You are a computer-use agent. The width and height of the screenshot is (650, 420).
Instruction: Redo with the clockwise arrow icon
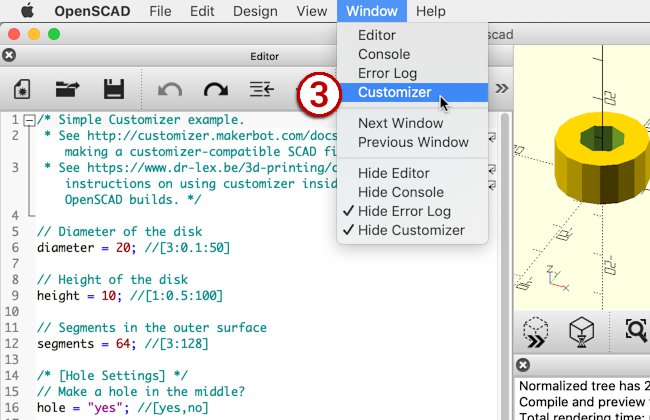point(216,89)
